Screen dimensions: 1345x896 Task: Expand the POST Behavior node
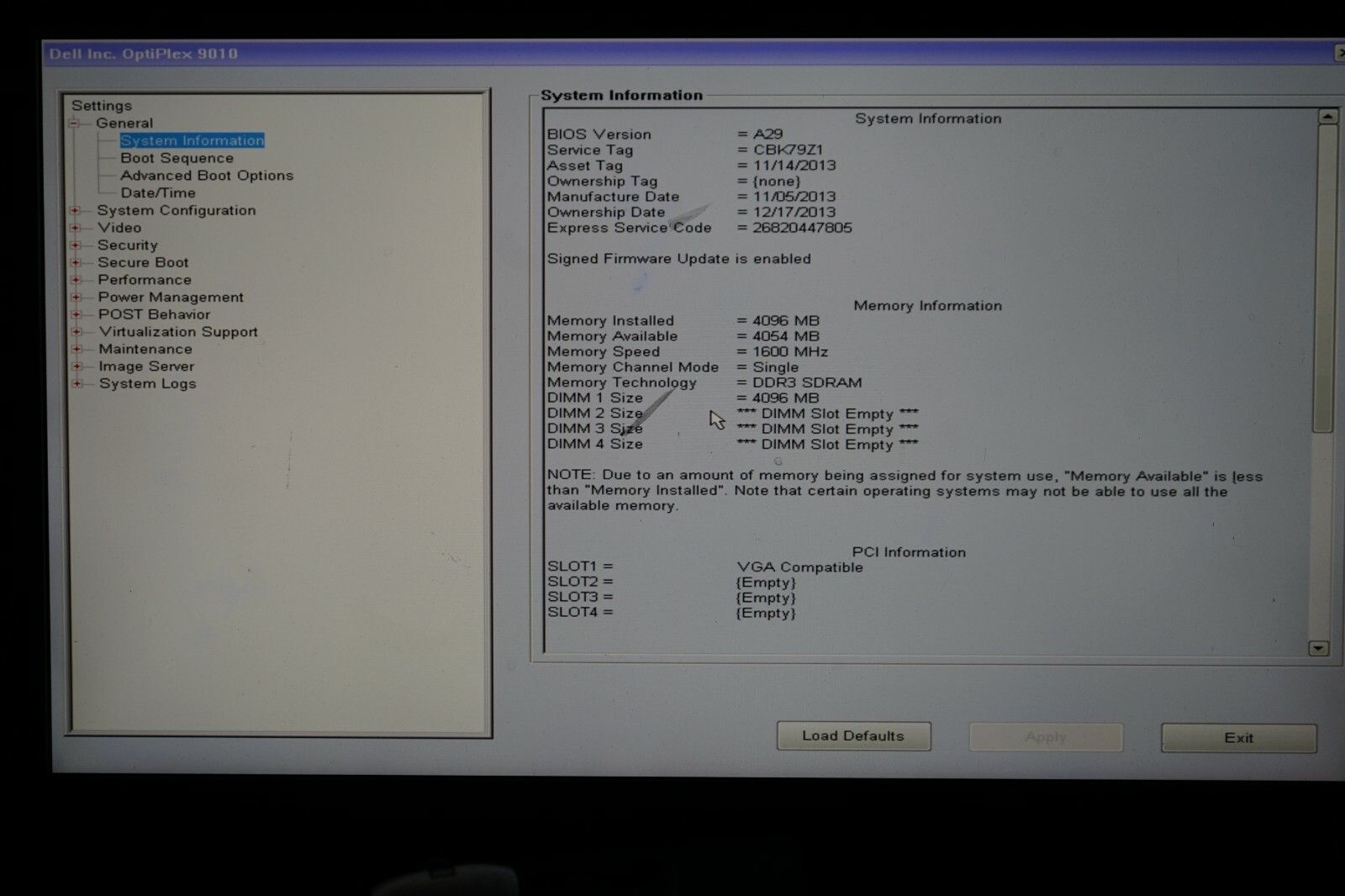(x=76, y=314)
